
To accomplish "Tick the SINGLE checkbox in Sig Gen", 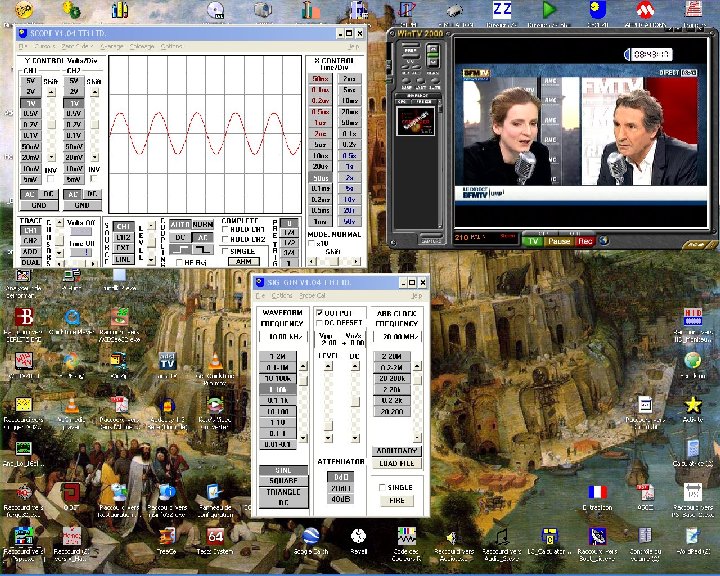I will coord(382,487).
